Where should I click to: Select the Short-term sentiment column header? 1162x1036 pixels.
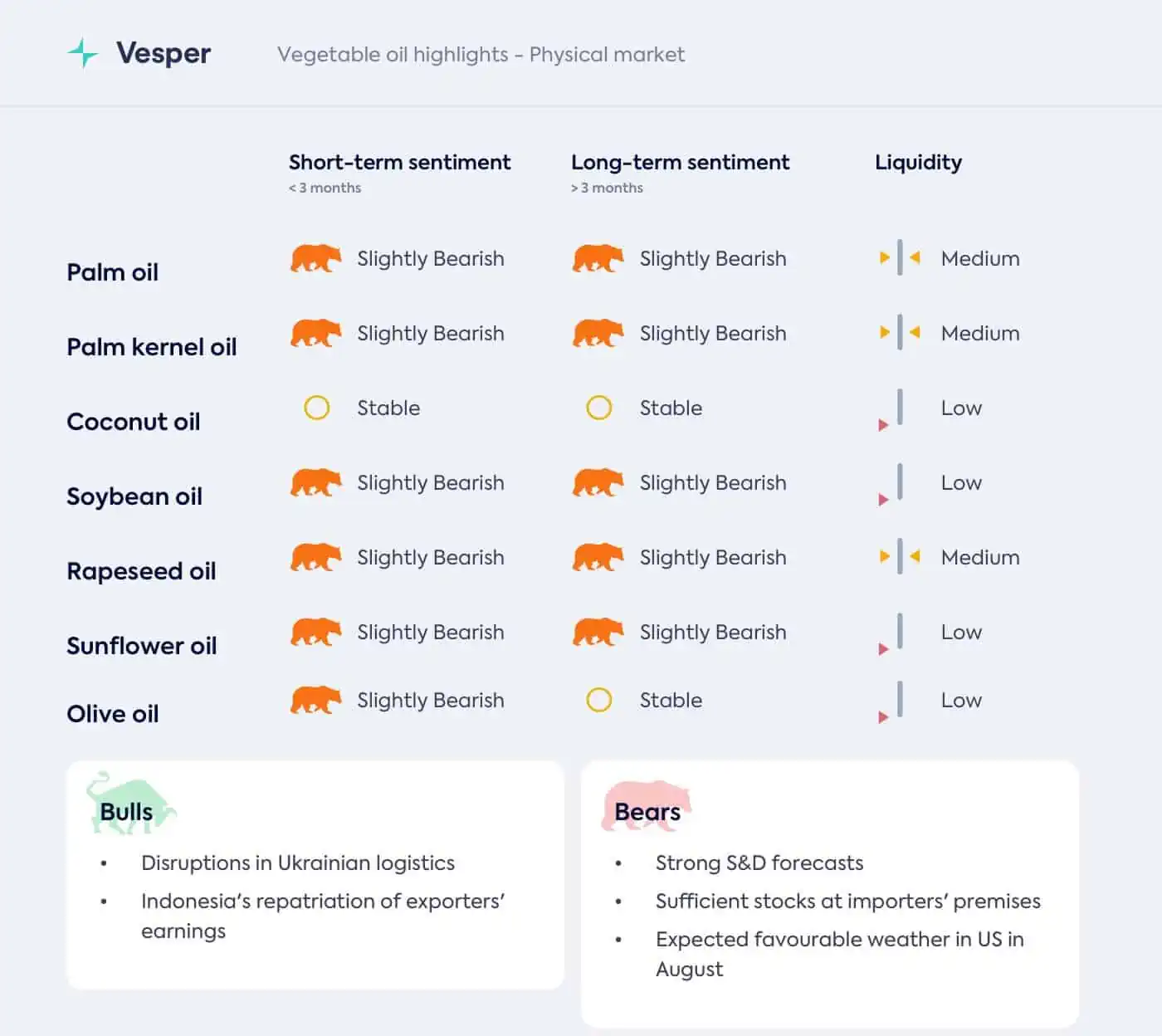399,162
